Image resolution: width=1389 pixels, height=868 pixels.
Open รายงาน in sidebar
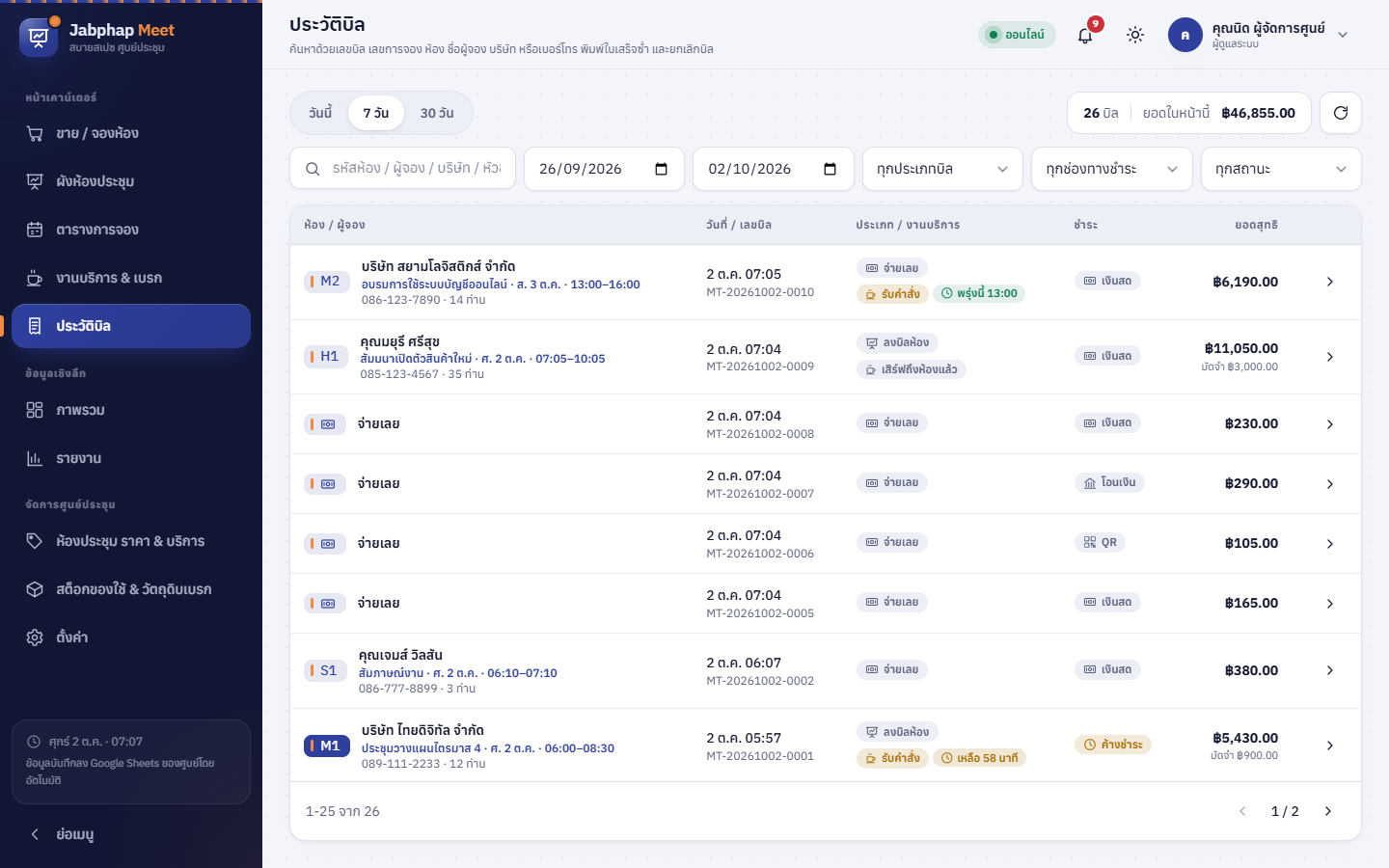131,458
